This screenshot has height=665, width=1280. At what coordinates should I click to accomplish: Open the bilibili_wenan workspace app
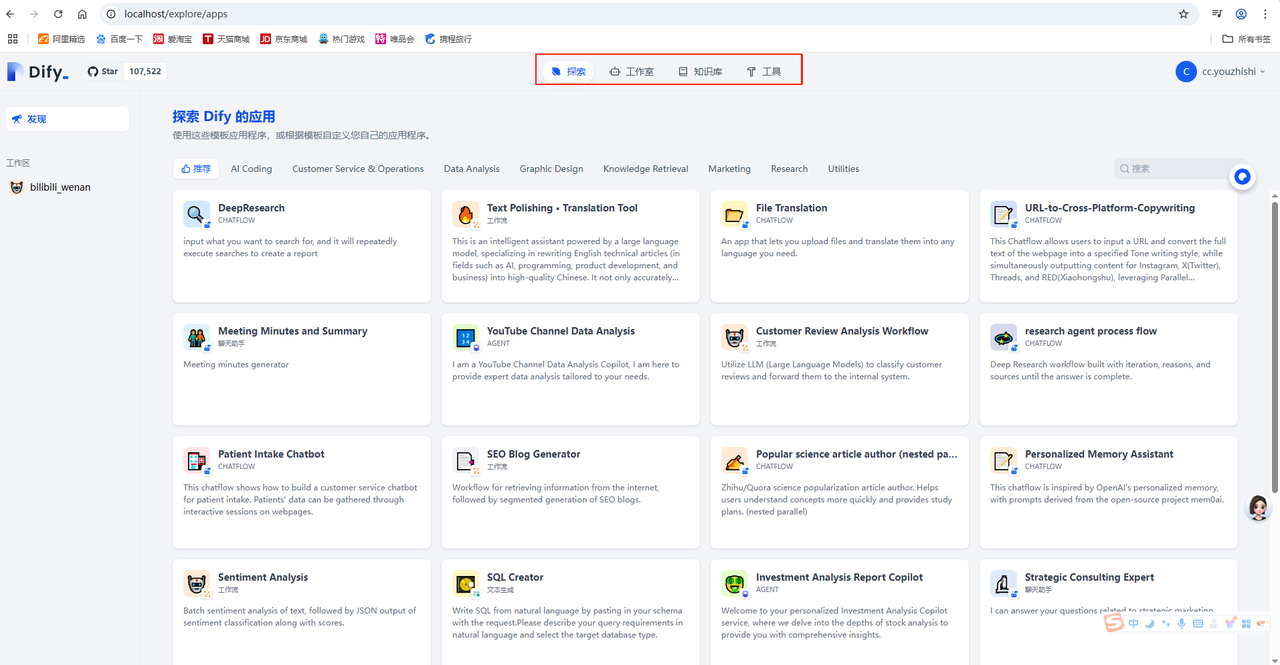59,187
